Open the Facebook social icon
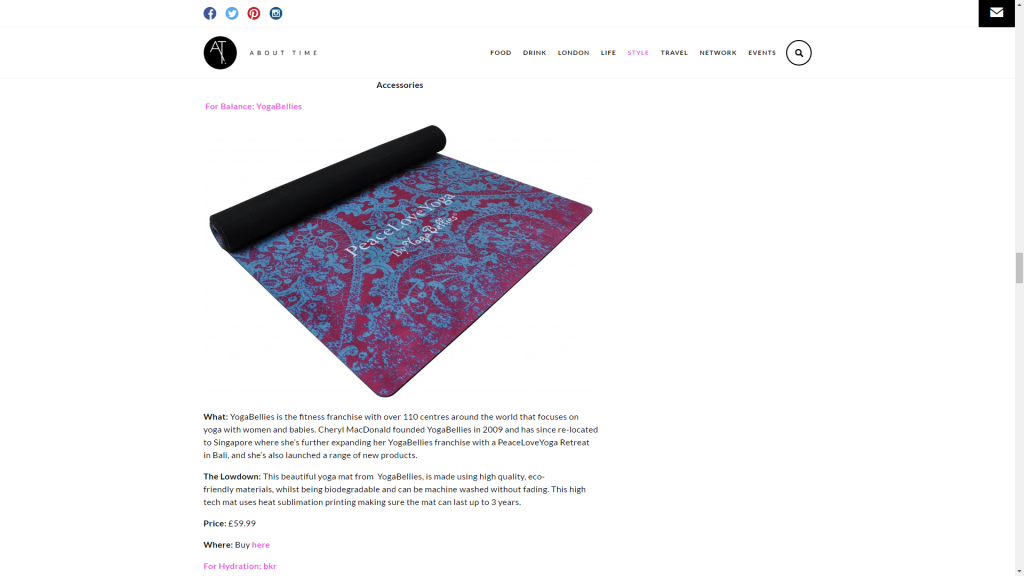Image resolution: width=1024 pixels, height=576 pixels. point(210,13)
